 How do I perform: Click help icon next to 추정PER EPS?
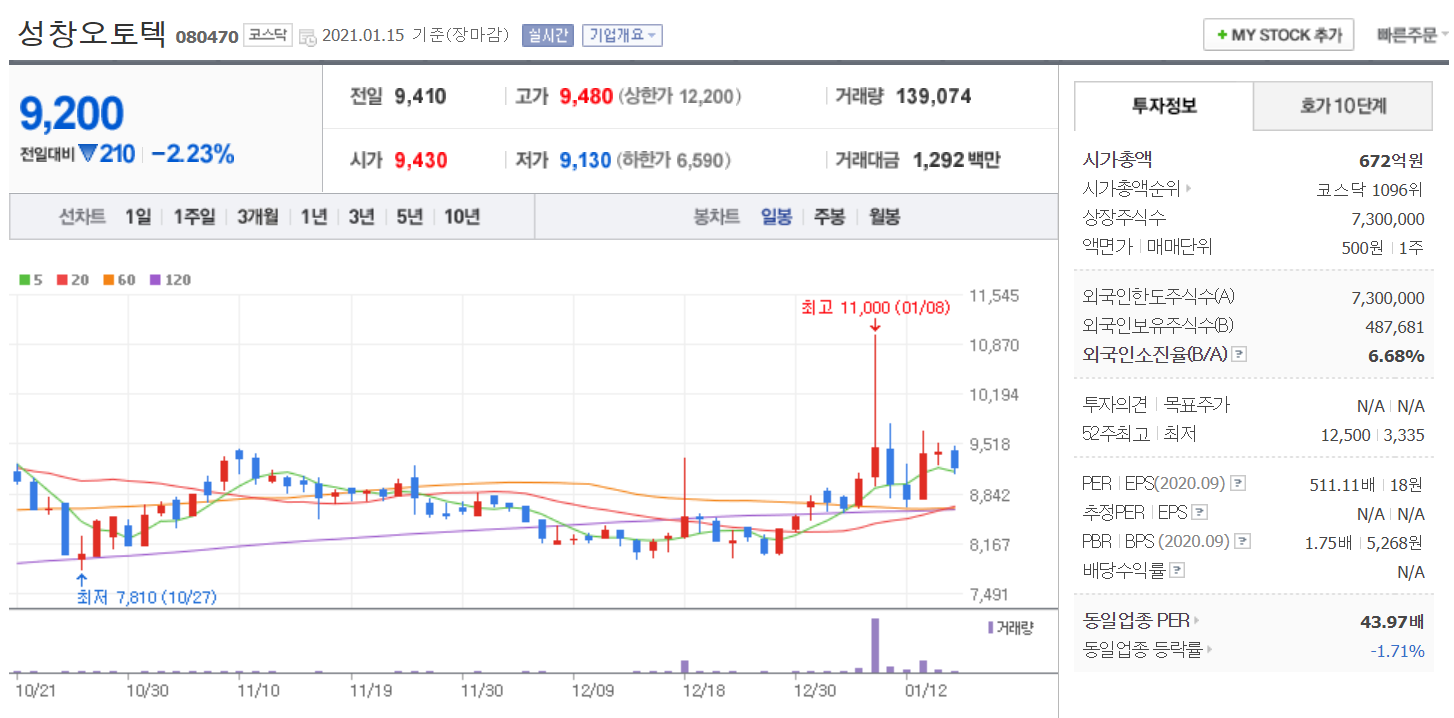tap(1200, 513)
